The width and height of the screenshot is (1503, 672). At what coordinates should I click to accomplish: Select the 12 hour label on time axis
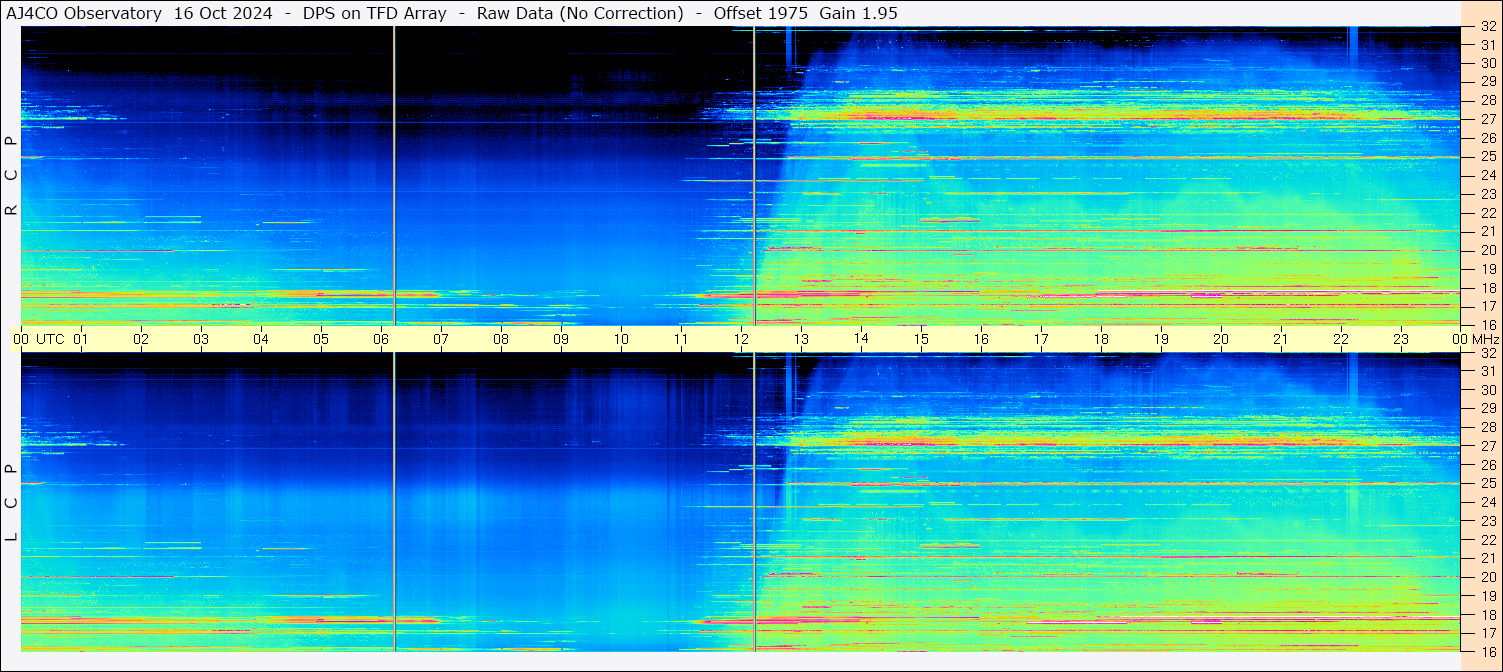(x=741, y=339)
